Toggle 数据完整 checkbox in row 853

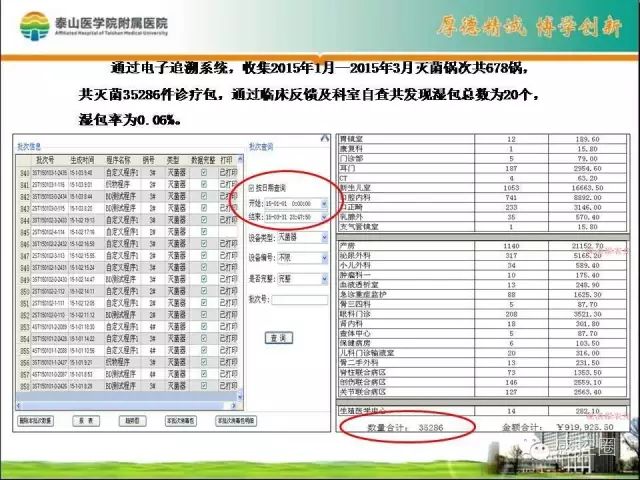[x=204, y=327]
